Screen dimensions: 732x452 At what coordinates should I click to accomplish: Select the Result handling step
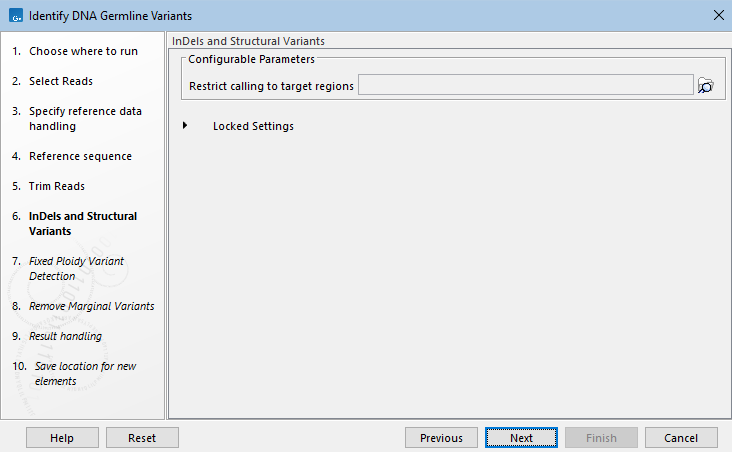65,336
